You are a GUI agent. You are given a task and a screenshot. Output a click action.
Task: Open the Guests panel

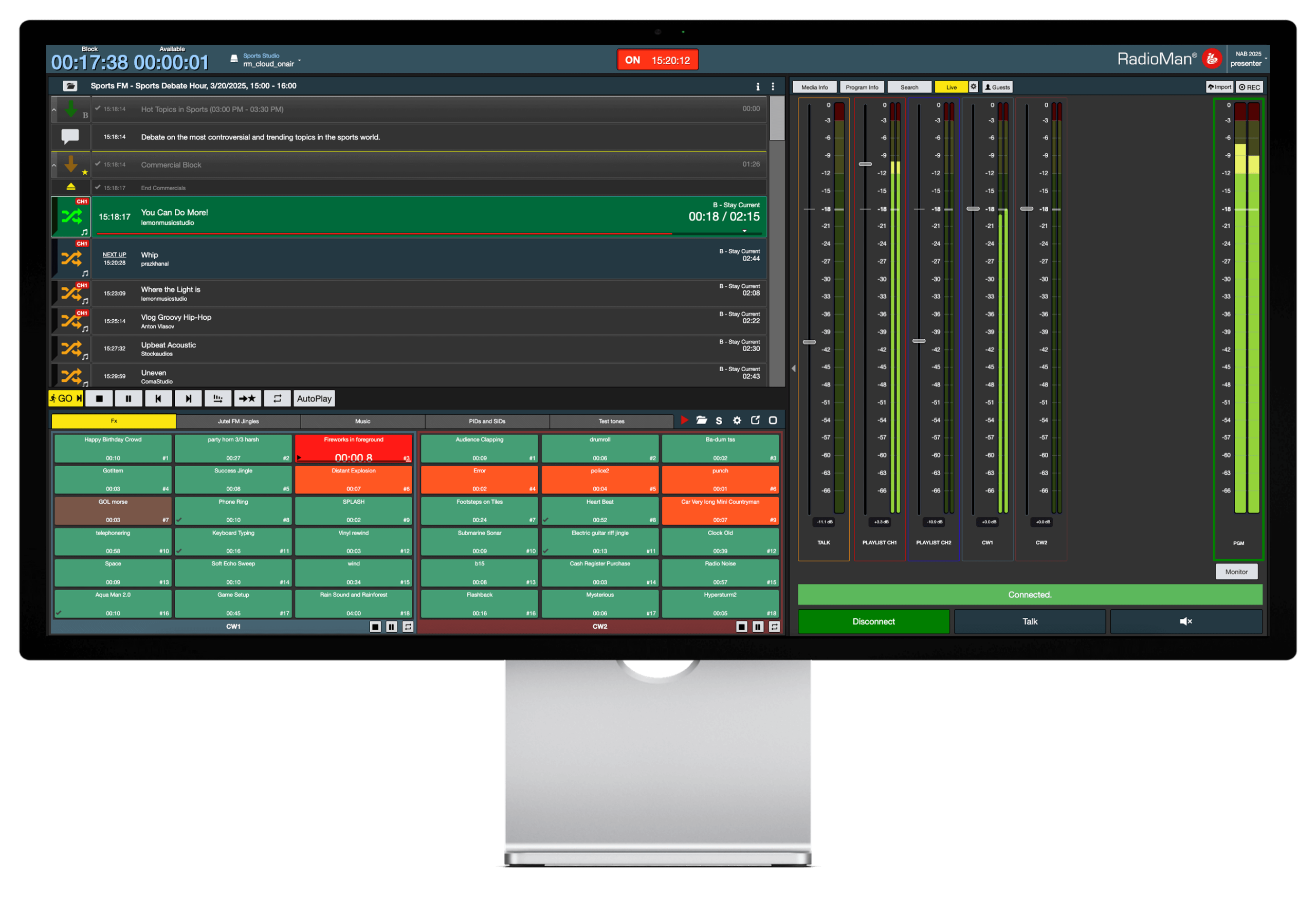997,87
